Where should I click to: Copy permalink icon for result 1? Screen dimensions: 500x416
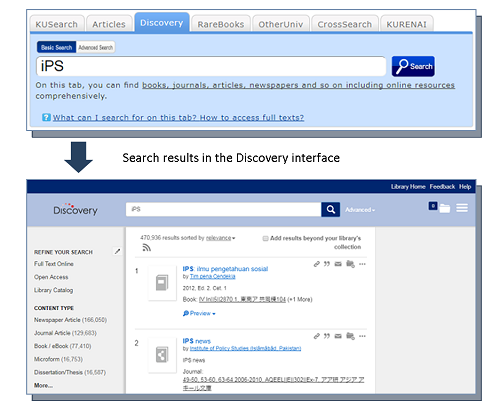[317, 264]
